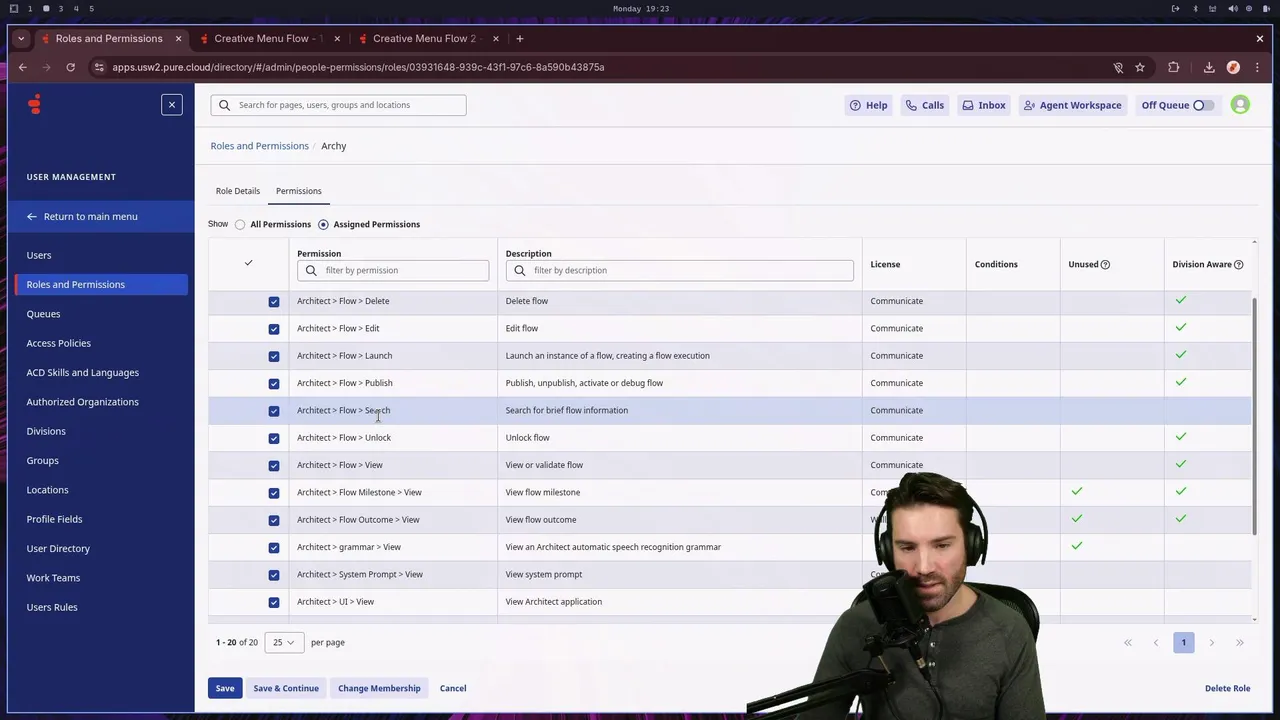Image resolution: width=1280 pixels, height=720 pixels.
Task: Click the filter by description field
Action: [680, 270]
